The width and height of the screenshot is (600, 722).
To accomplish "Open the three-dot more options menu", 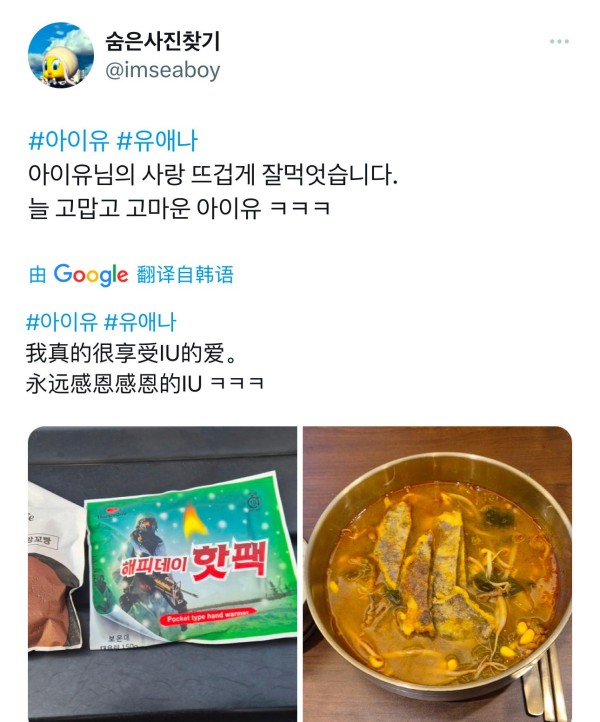I will click(559, 41).
